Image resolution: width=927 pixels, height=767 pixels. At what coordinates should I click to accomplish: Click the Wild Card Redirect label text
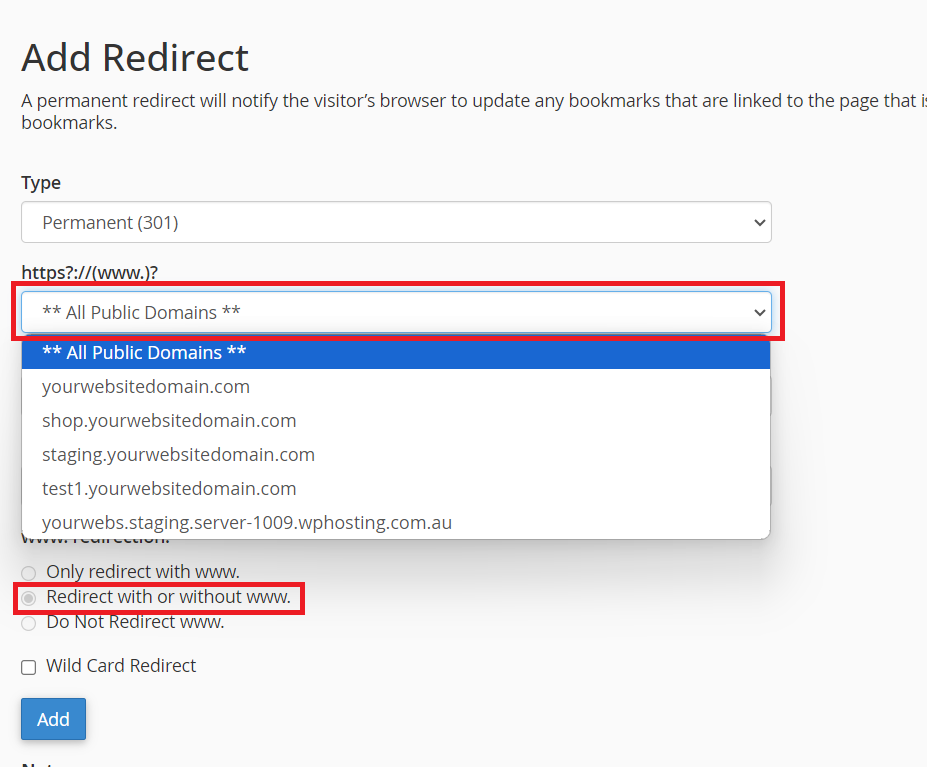121,666
